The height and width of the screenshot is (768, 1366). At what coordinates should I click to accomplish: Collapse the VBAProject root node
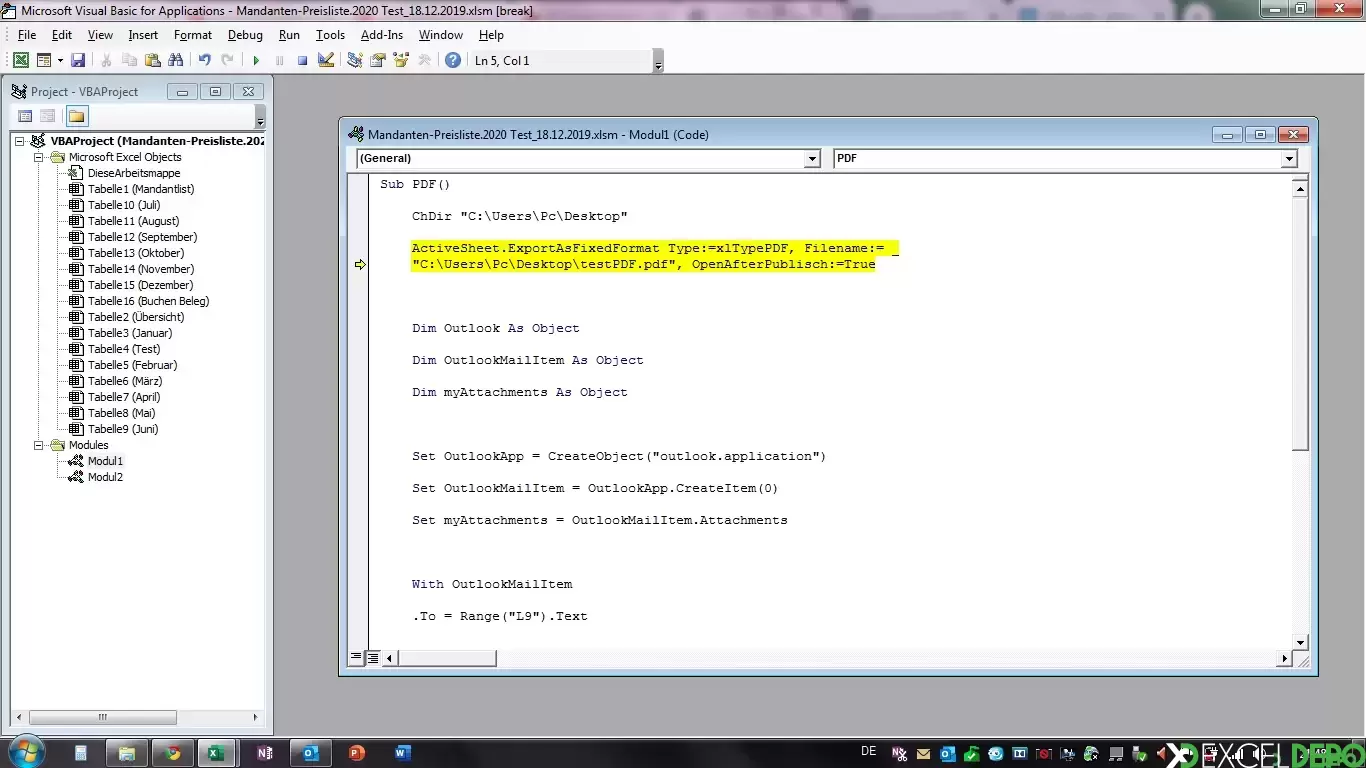20,141
